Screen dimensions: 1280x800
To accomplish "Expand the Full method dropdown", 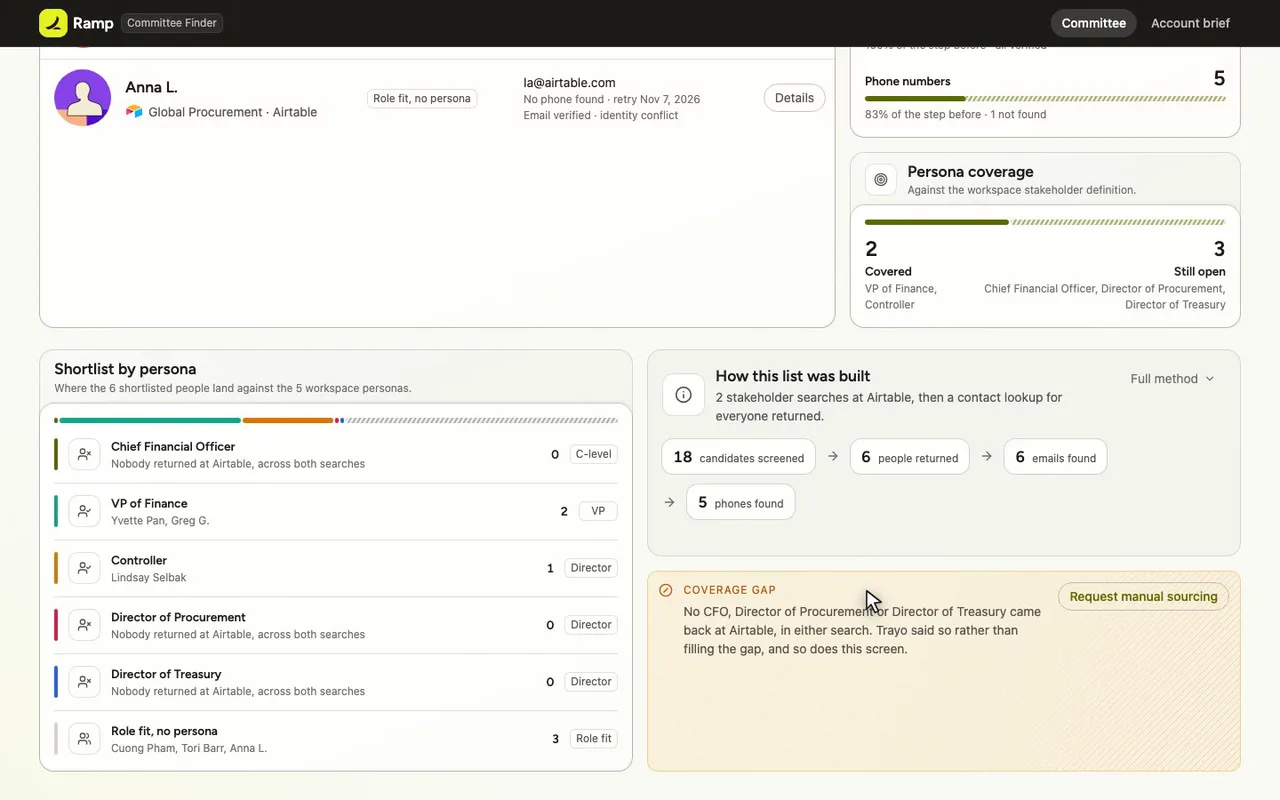I will pyautogui.click(x=1172, y=379).
